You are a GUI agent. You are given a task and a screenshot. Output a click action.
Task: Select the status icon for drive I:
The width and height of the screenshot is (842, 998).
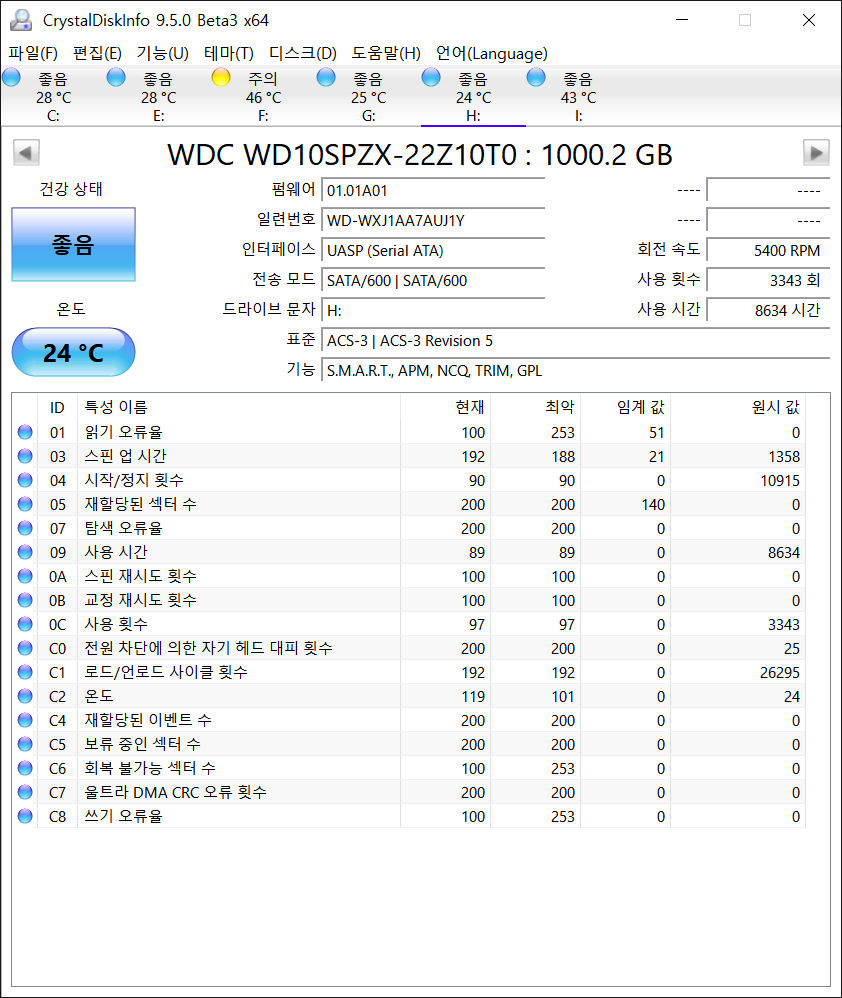point(536,78)
